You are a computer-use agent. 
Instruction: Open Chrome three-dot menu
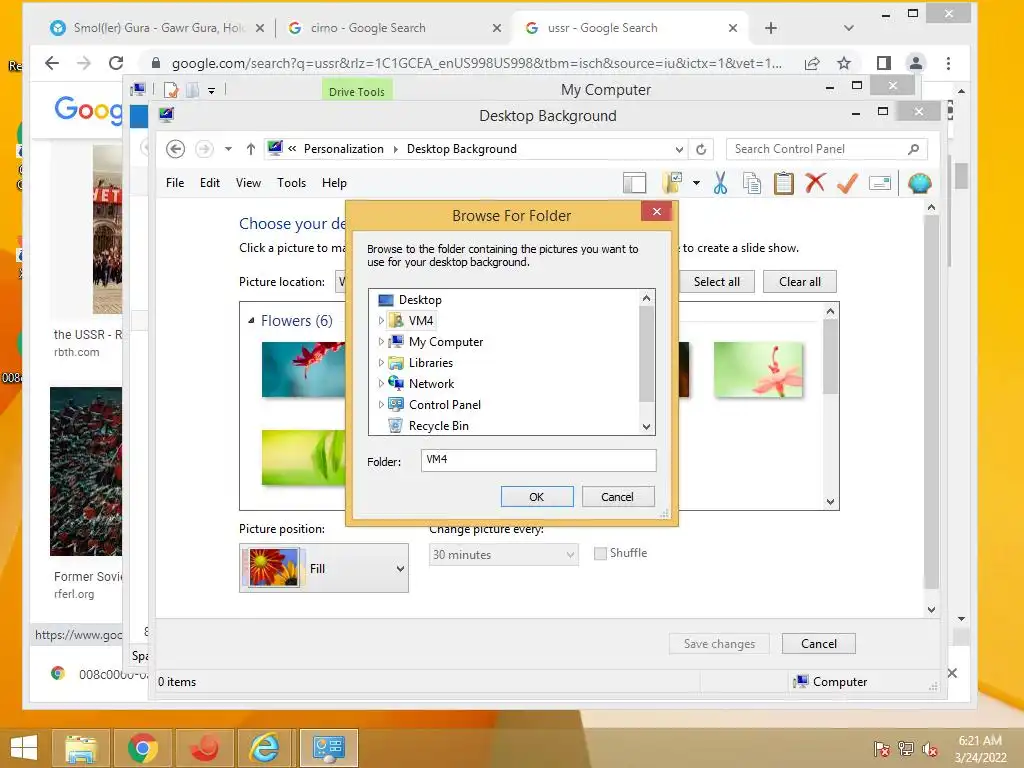[x=948, y=63]
